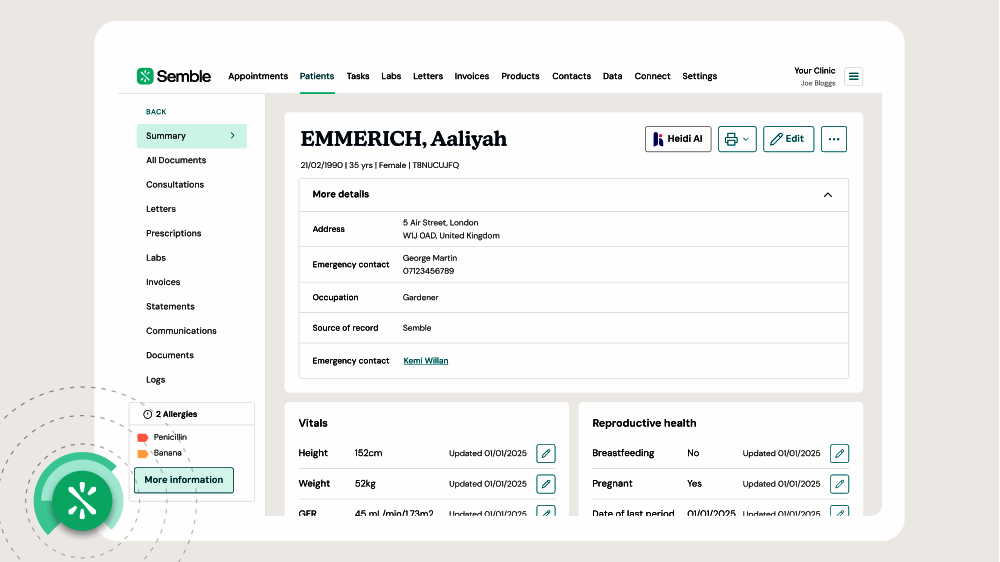Open Logs in the sidebar
This screenshot has width=1000, height=562.
click(x=156, y=380)
